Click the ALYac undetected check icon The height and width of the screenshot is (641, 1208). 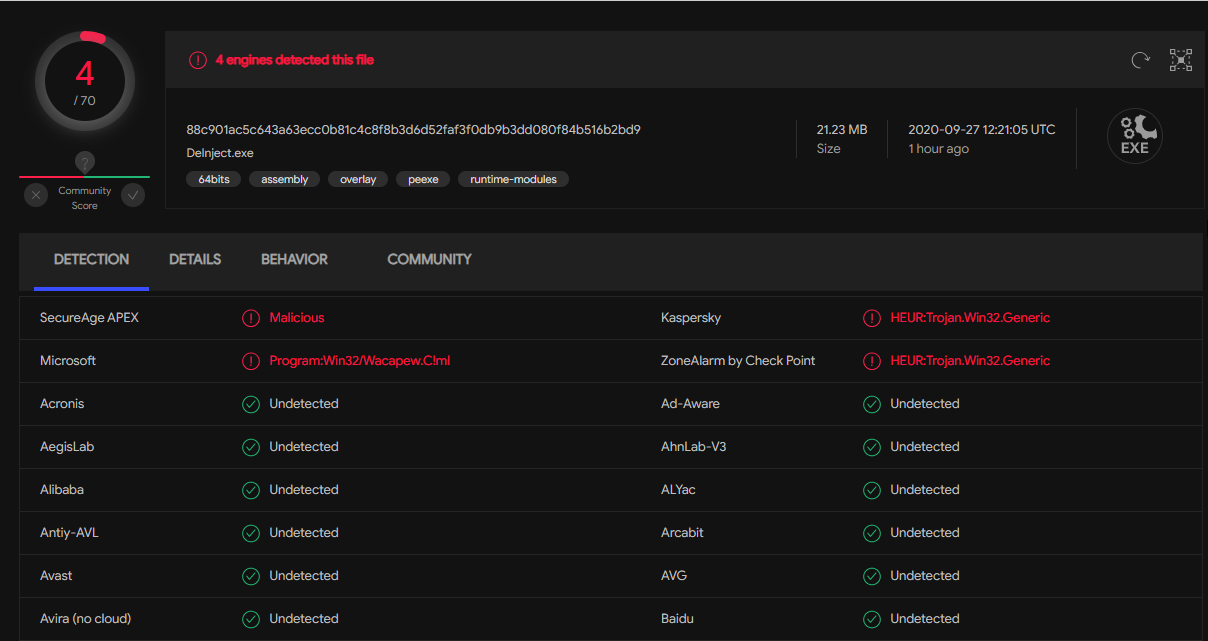coord(872,490)
